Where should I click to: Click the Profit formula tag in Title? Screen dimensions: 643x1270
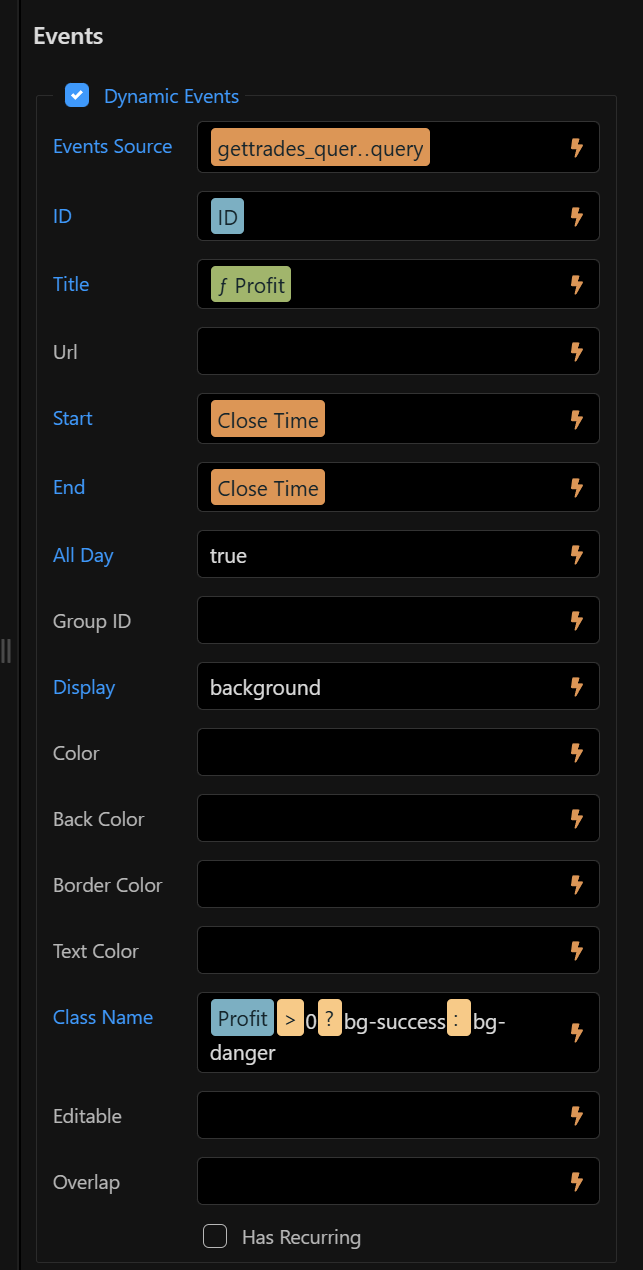251,285
